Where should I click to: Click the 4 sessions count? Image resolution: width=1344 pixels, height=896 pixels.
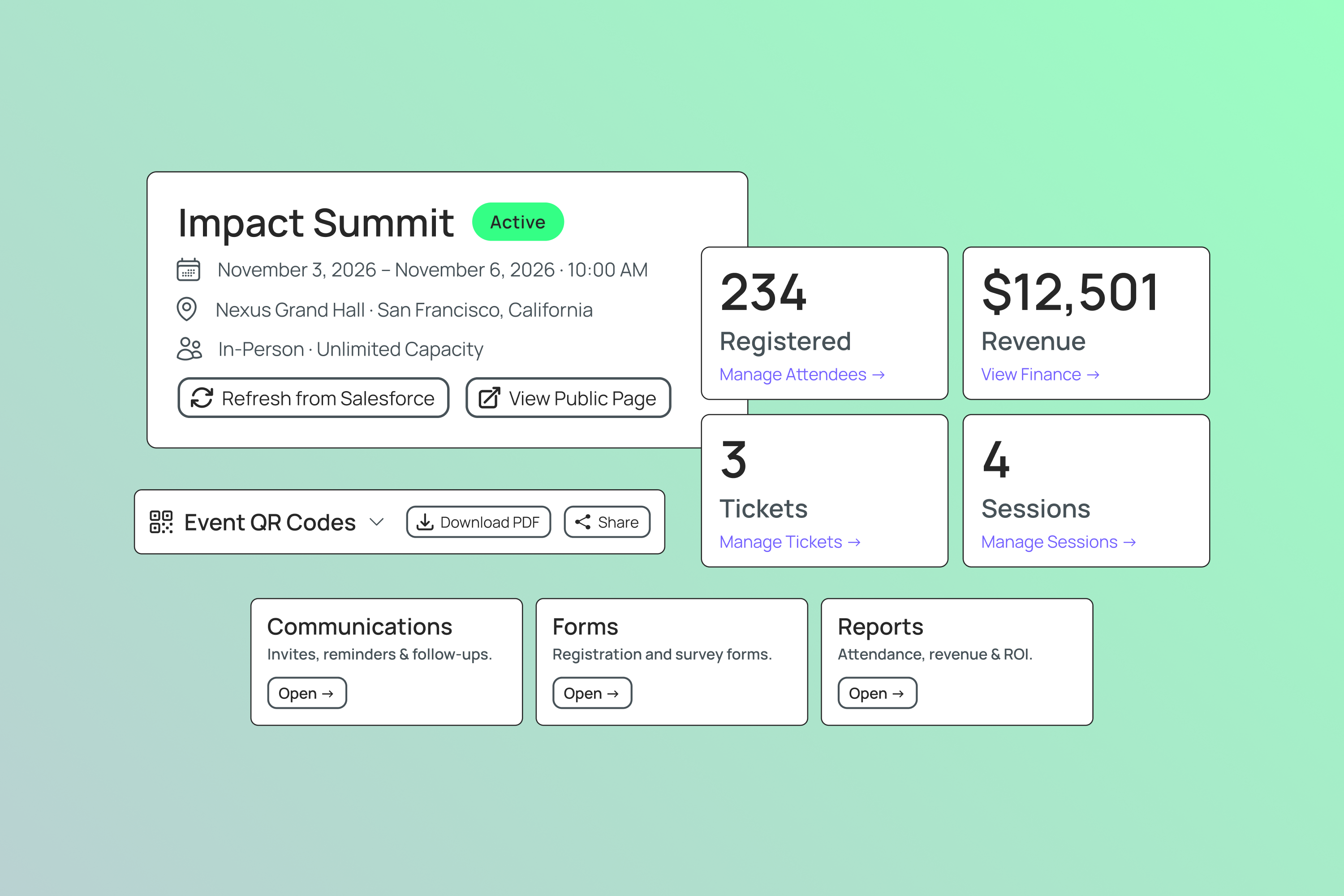click(996, 460)
